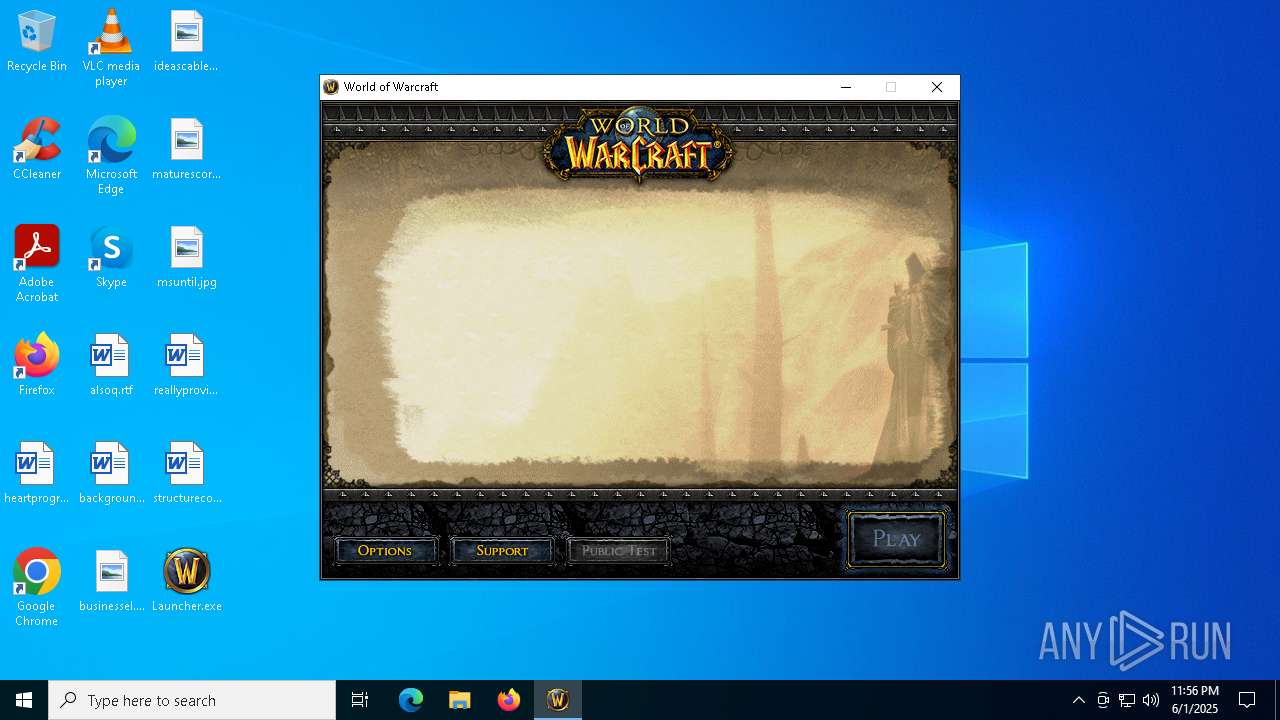Select the Microsoft Edge desktop shortcut
The image size is (1280, 720).
[111, 156]
